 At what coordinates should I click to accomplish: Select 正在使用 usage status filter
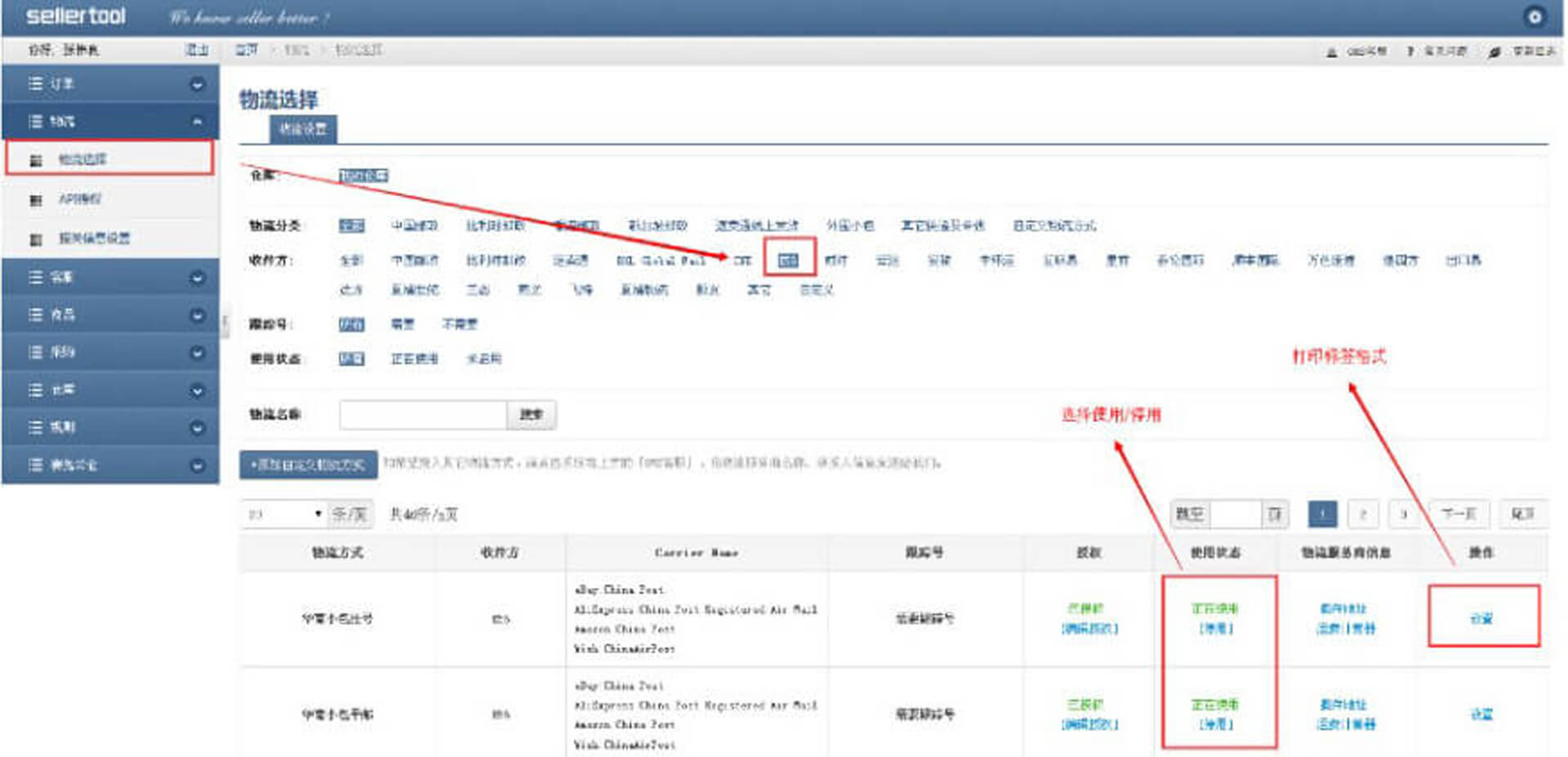(414, 359)
